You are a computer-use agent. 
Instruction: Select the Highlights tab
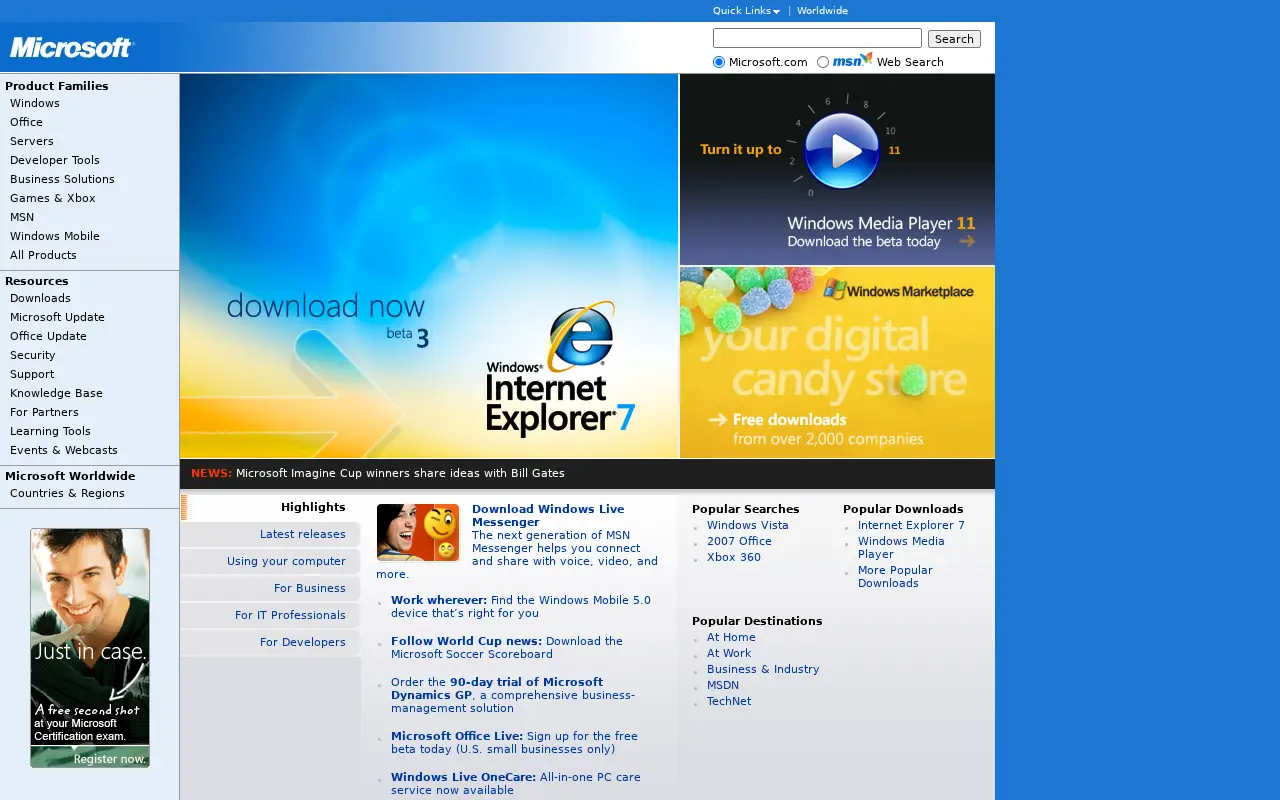pos(270,507)
